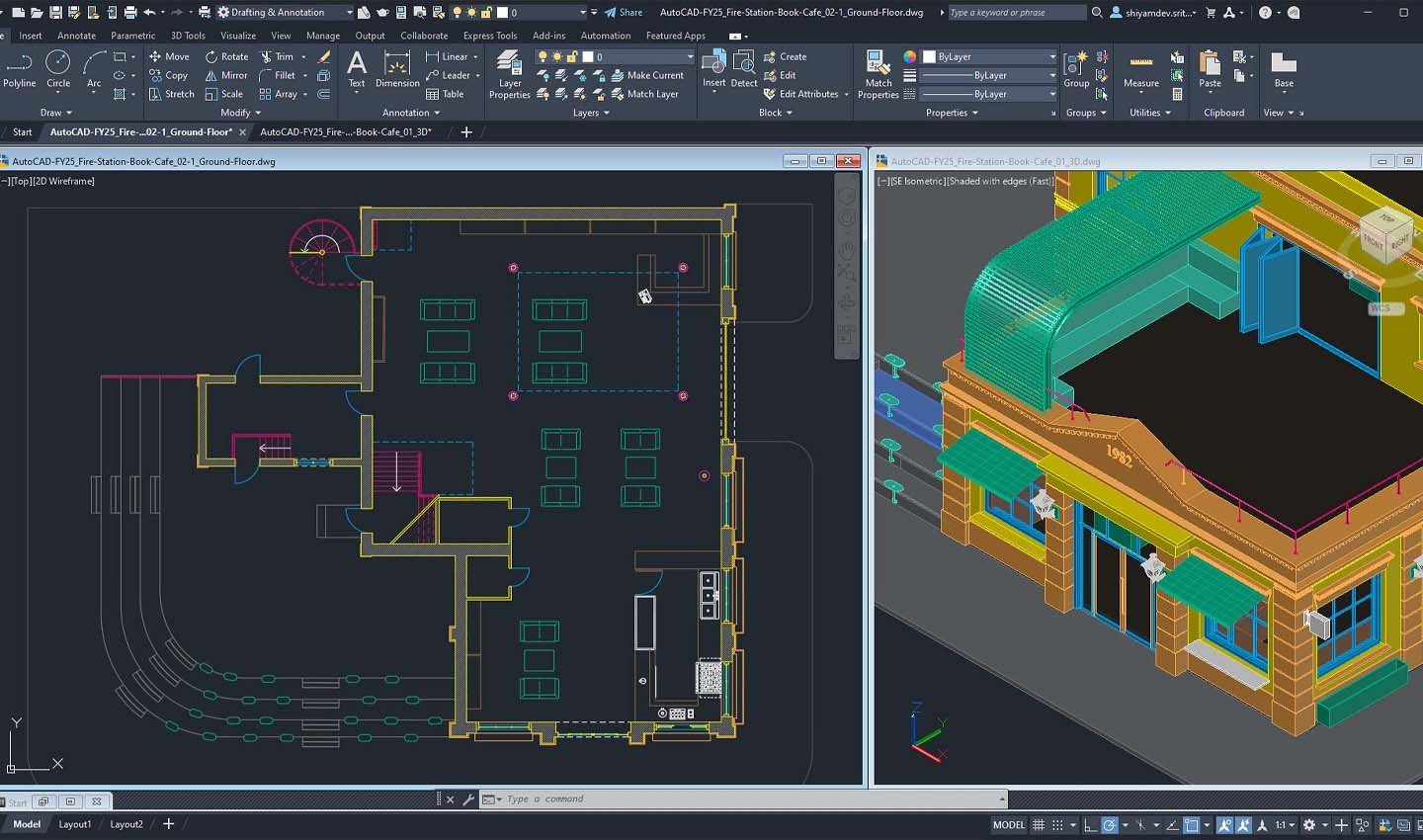Select the Dimension tool
The width and height of the screenshot is (1423, 840).
pyautogui.click(x=397, y=70)
